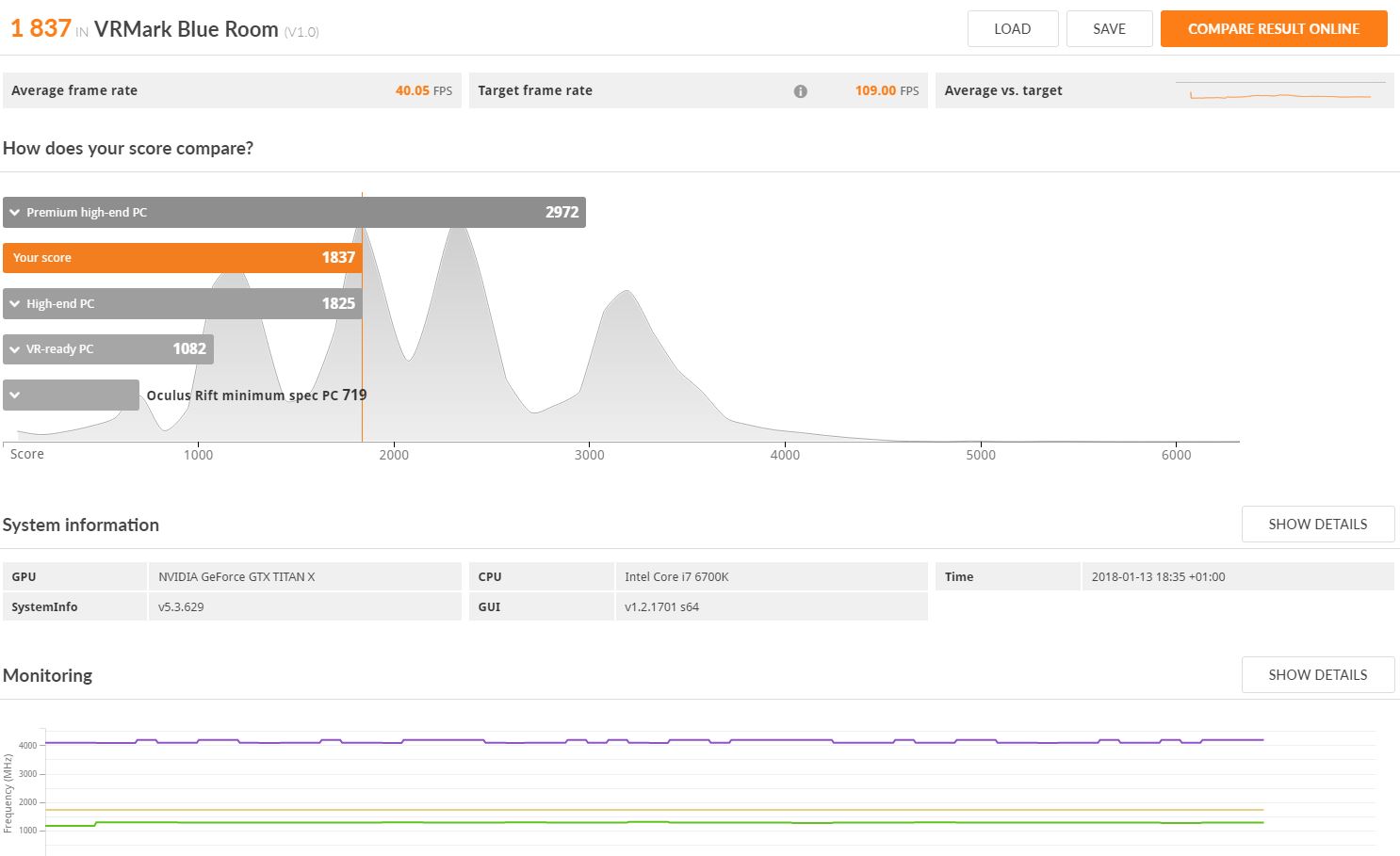Viewport: 1400px width, 856px height.
Task: Click the 1 837 score heading
Action: click(41, 28)
